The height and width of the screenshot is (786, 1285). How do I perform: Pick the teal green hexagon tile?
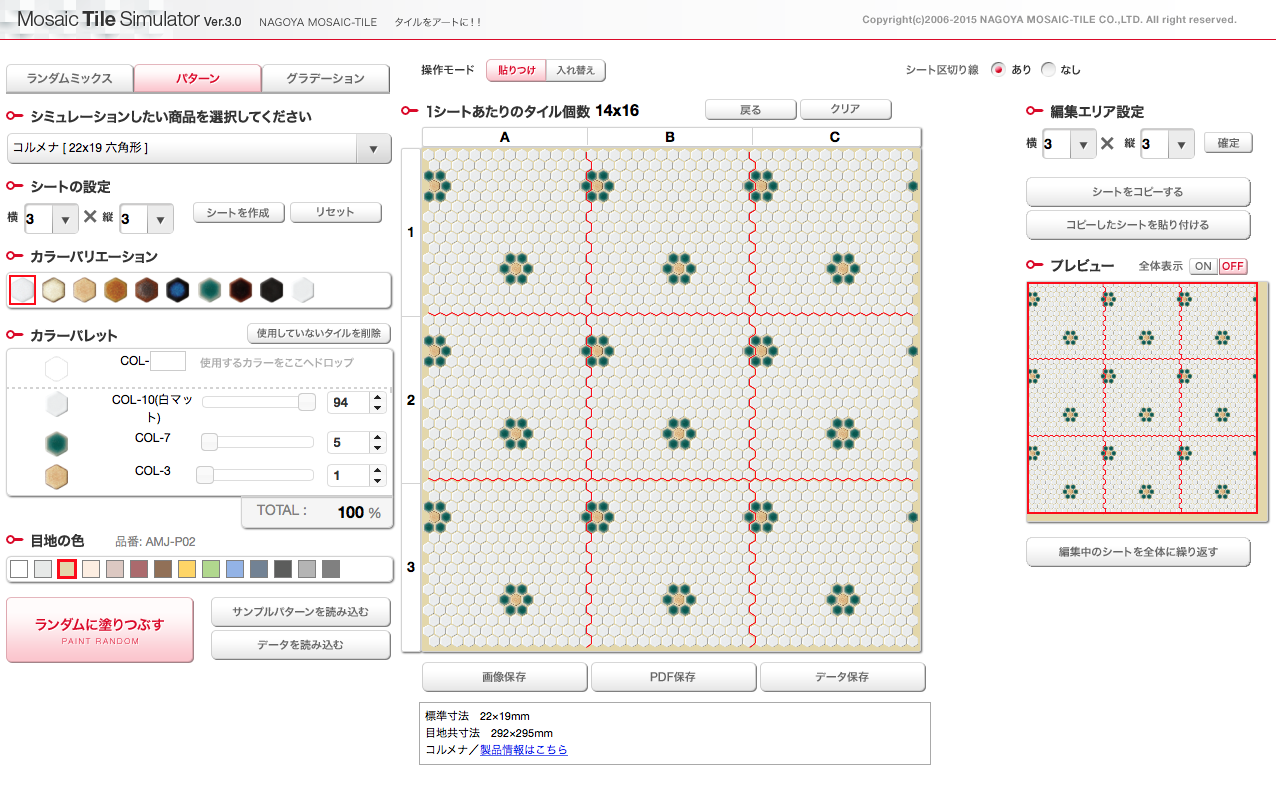[209, 290]
